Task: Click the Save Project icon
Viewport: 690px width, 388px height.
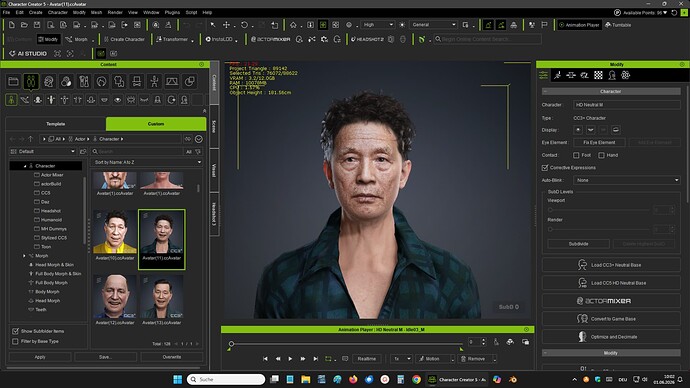Action: (37, 25)
